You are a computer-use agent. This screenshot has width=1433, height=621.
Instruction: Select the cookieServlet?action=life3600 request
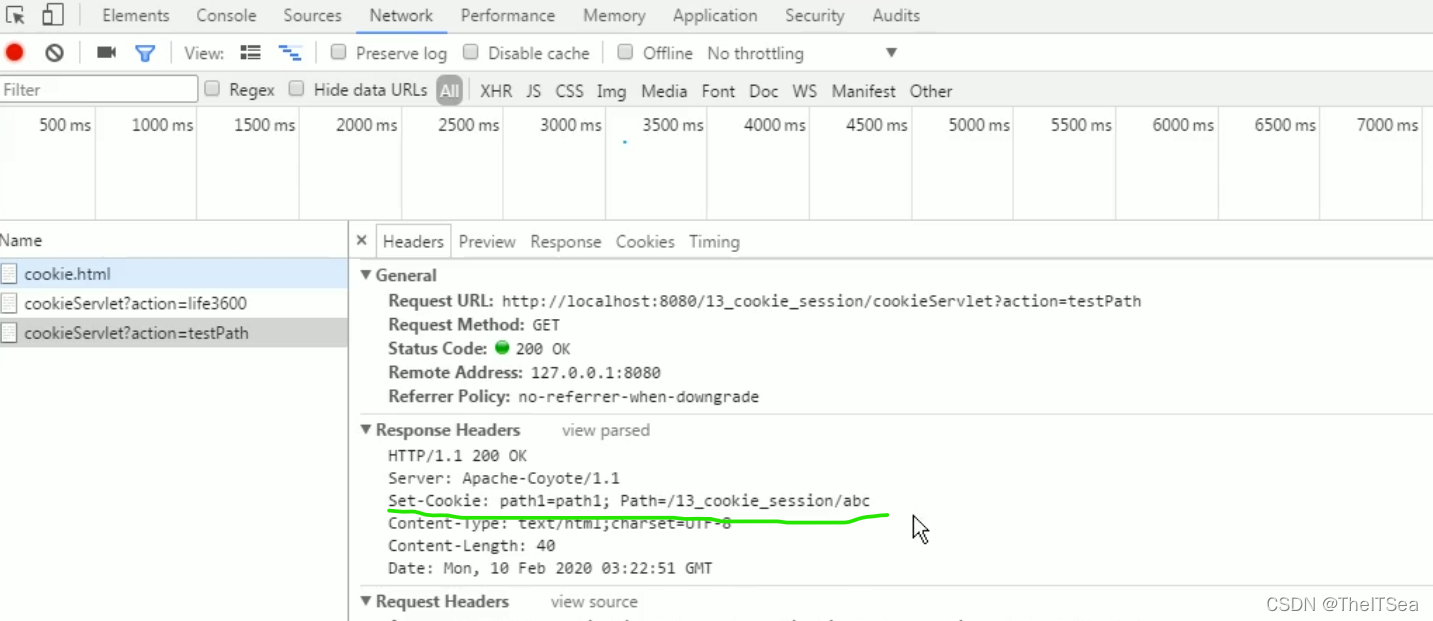(174, 303)
